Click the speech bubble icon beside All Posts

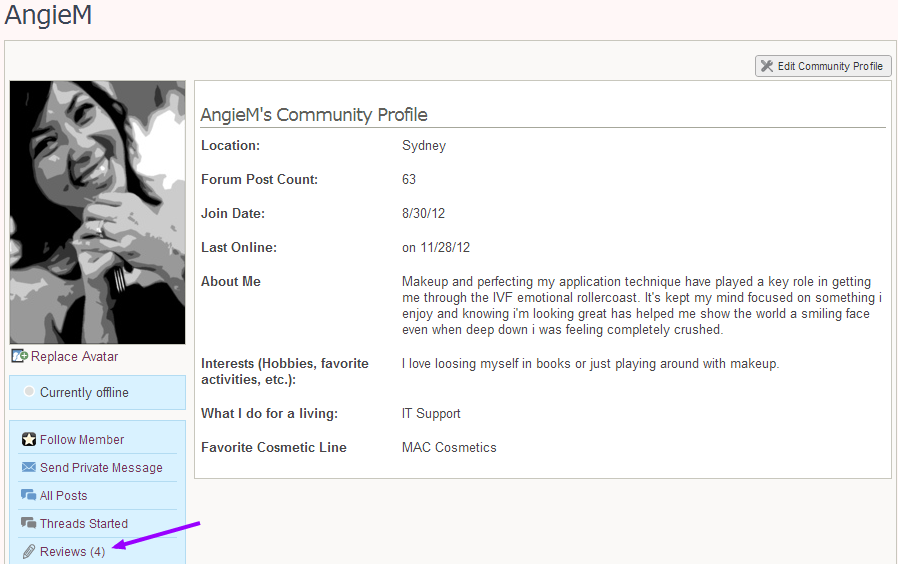[29, 495]
